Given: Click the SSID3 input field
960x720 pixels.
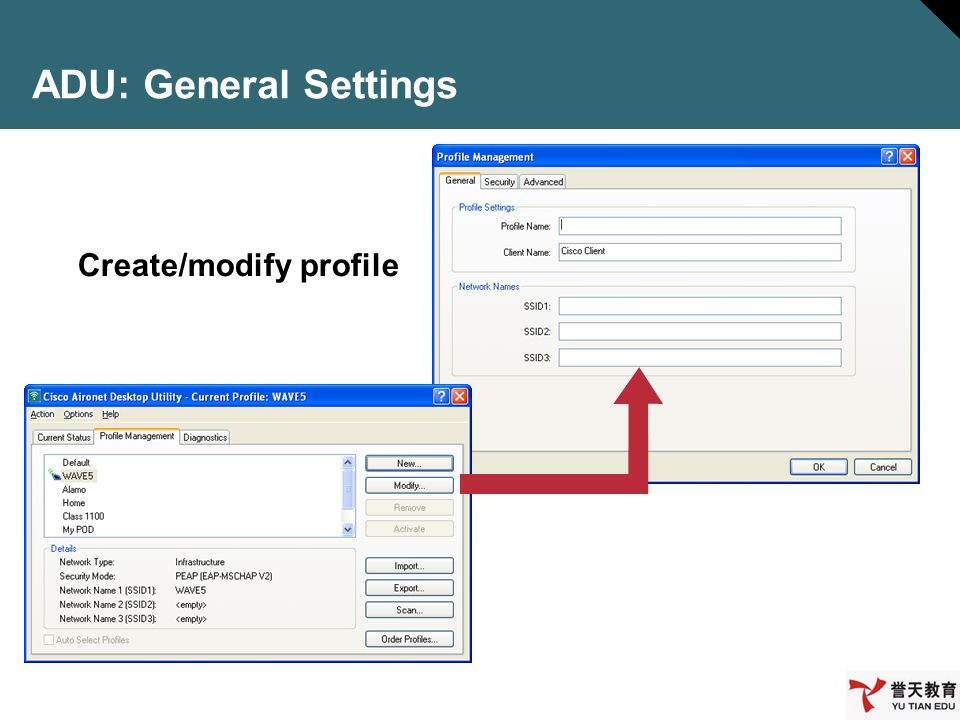Looking at the screenshot, I should [700, 358].
